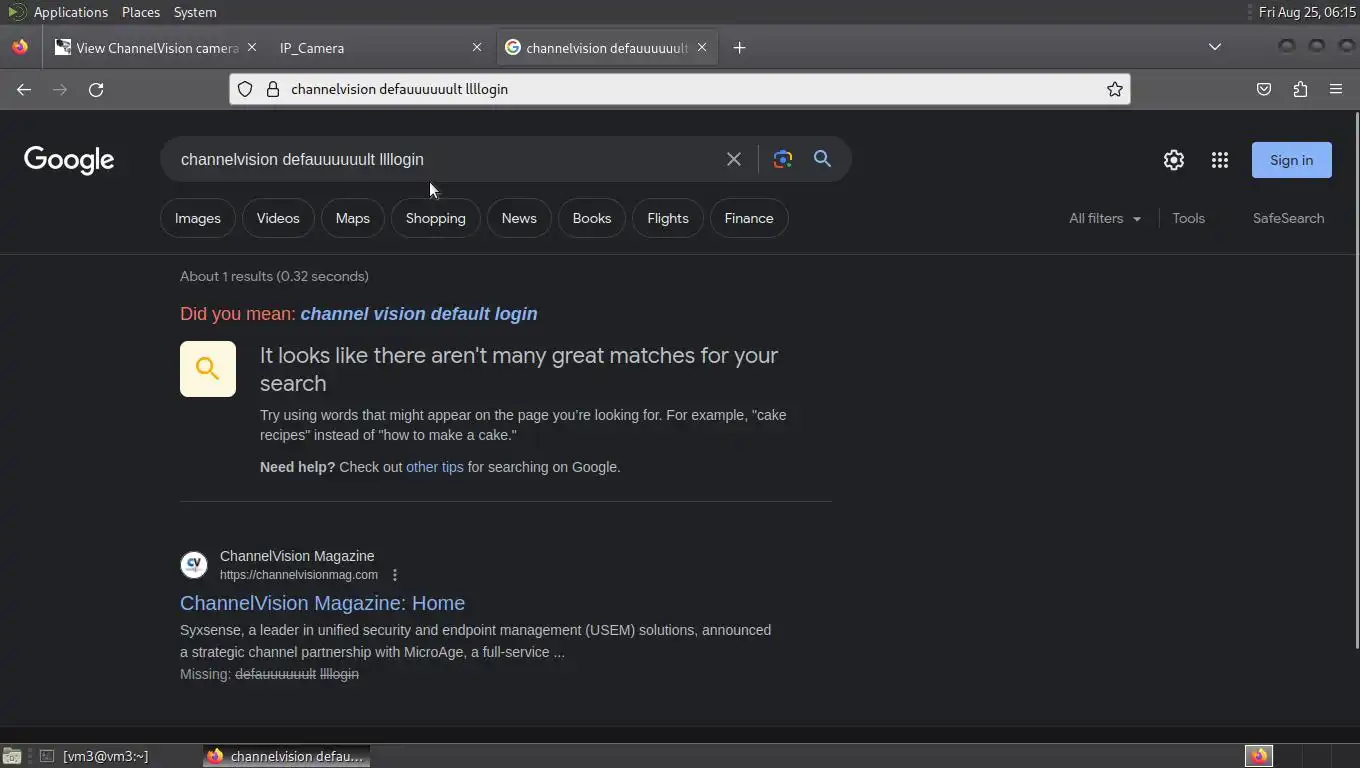Open the Google apps grid
The height and width of the screenshot is (768, 1360).
pos(1220,160)
